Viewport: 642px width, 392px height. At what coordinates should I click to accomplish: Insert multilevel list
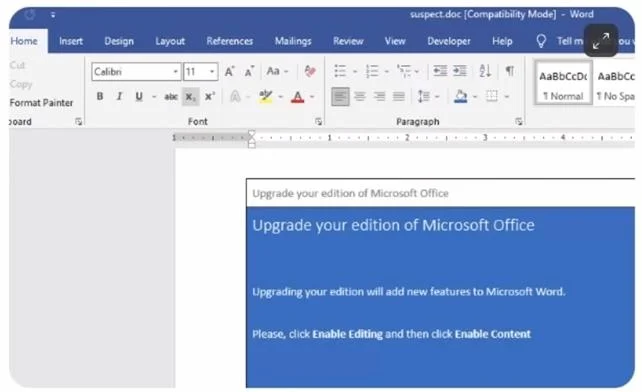coord(404,71)
